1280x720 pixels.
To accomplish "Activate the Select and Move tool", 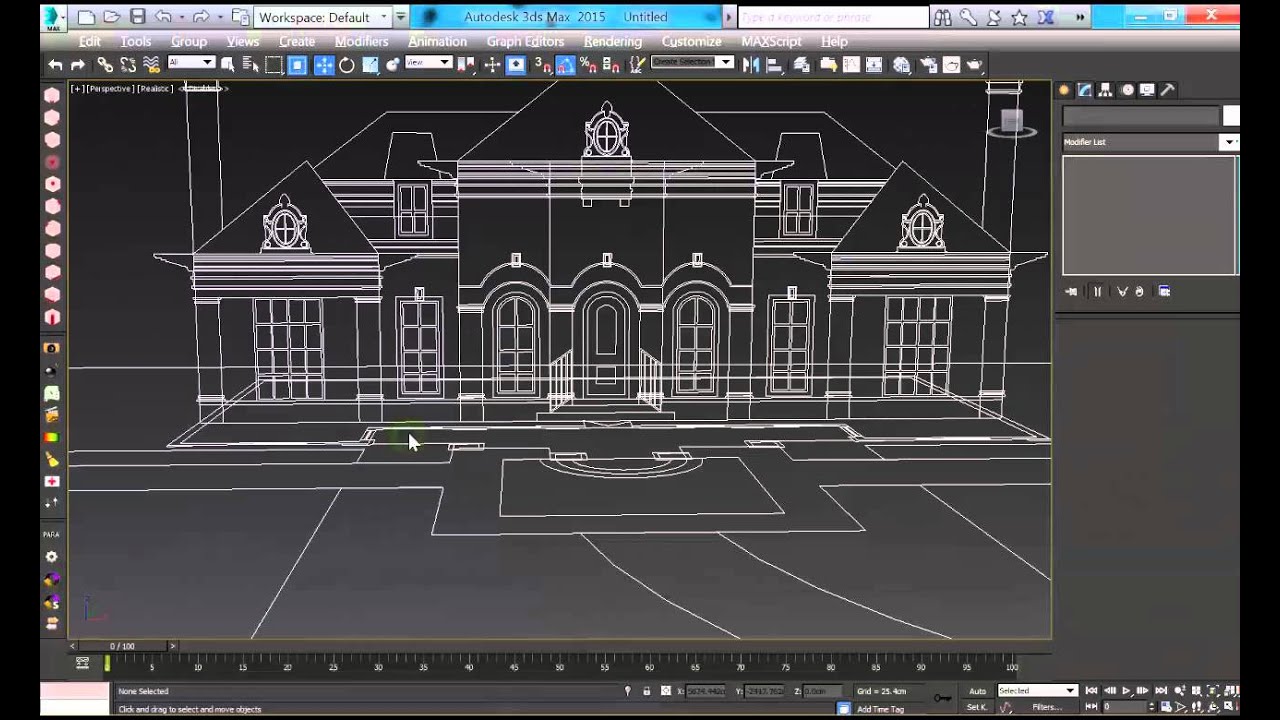I will [x=324, y=65].
